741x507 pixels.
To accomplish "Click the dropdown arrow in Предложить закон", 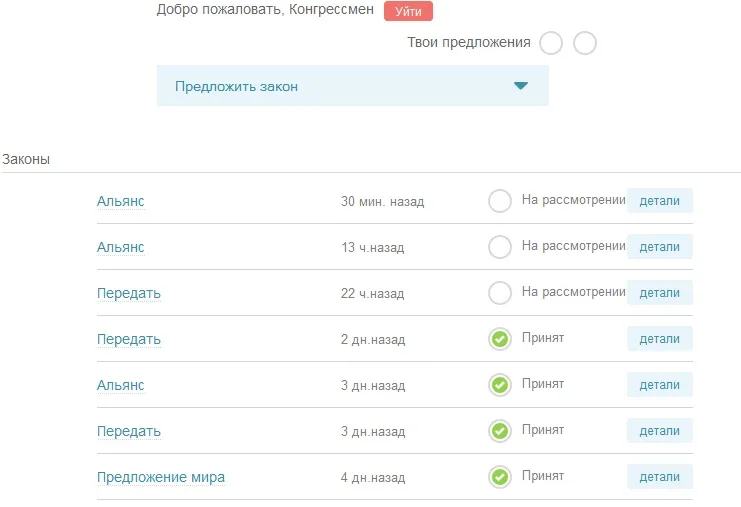I will [x=520, y=86].
